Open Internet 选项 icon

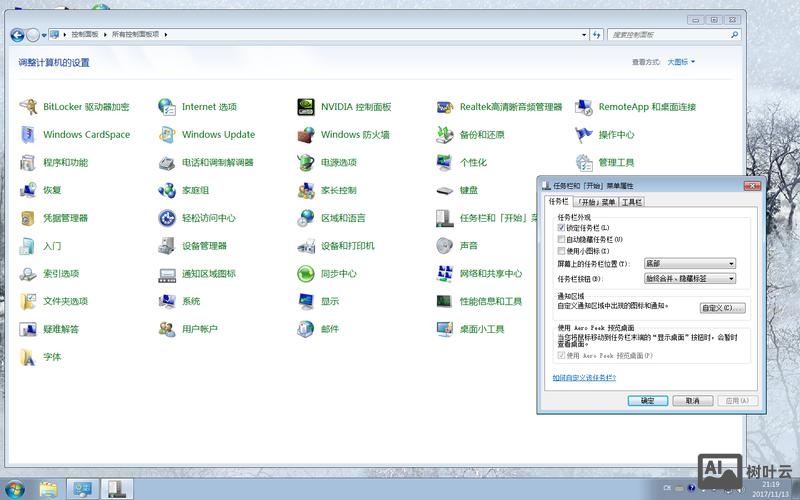pos(167,107)
